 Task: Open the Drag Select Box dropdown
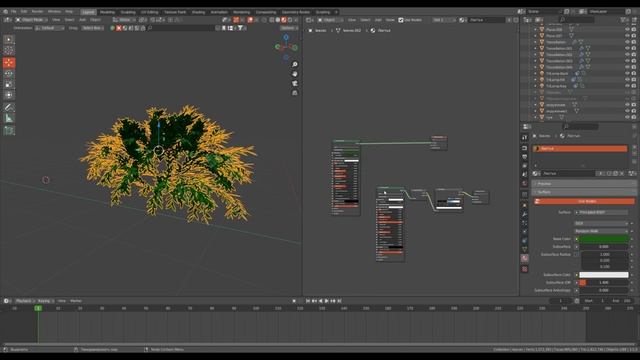[x=93, y=28]
